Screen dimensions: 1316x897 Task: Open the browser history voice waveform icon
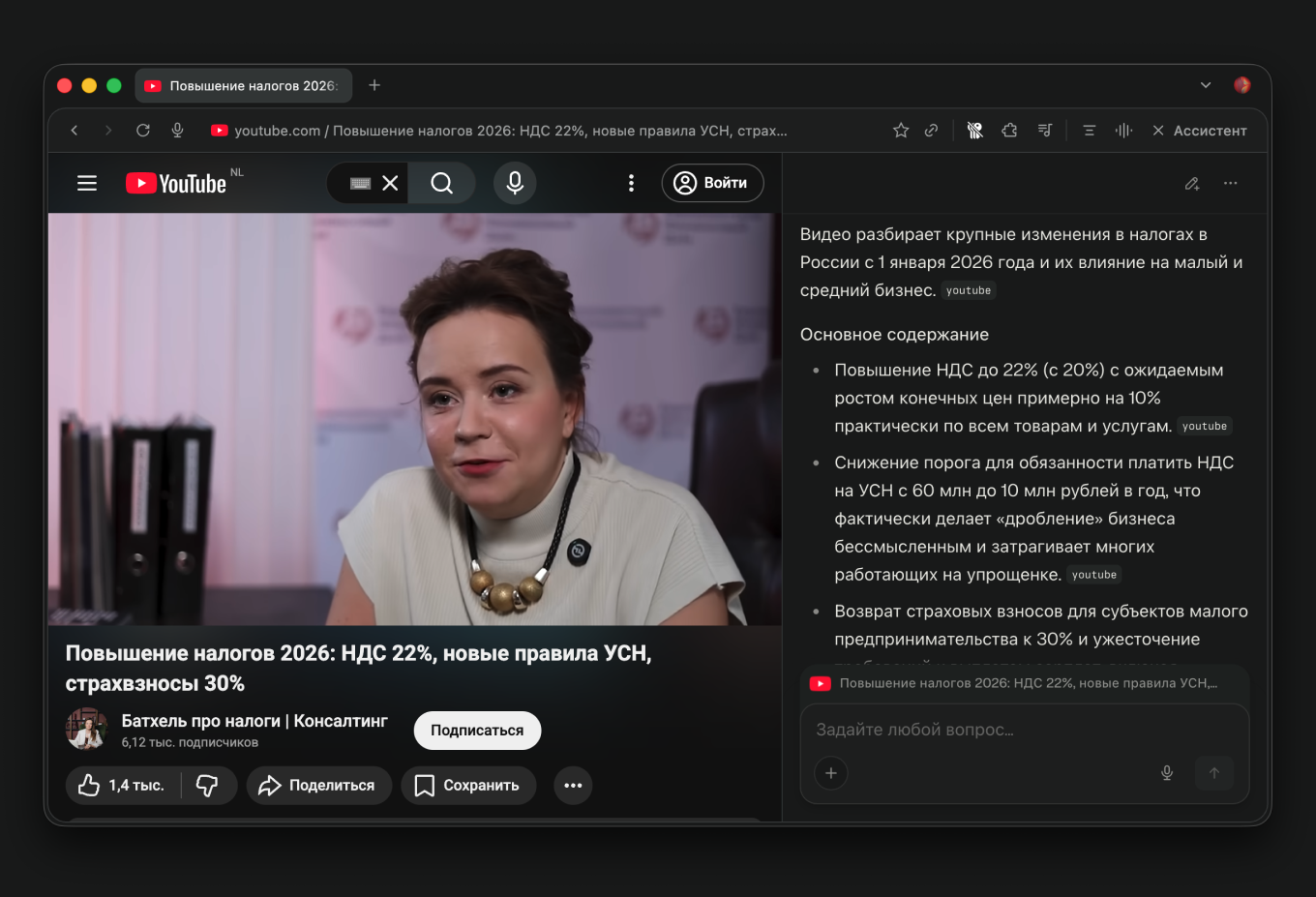tap(1122, 130)
